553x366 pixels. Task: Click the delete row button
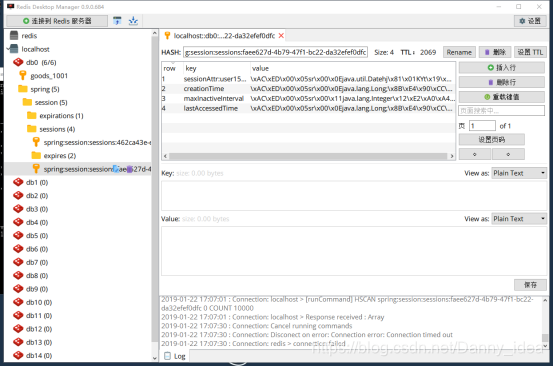pos(502,82)
